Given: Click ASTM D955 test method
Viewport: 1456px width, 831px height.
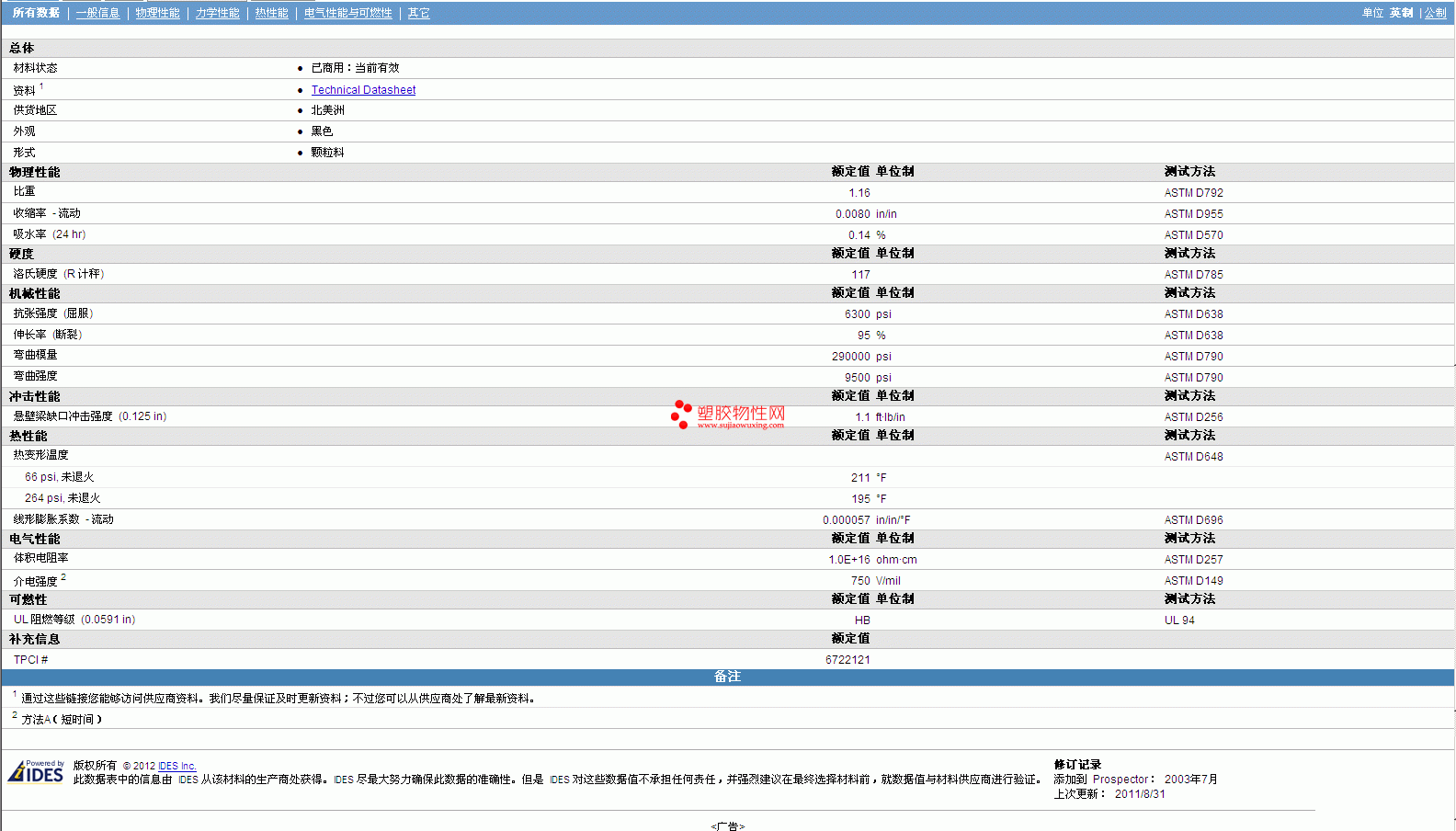Looking at the screenshot, I should (1193, 214).
